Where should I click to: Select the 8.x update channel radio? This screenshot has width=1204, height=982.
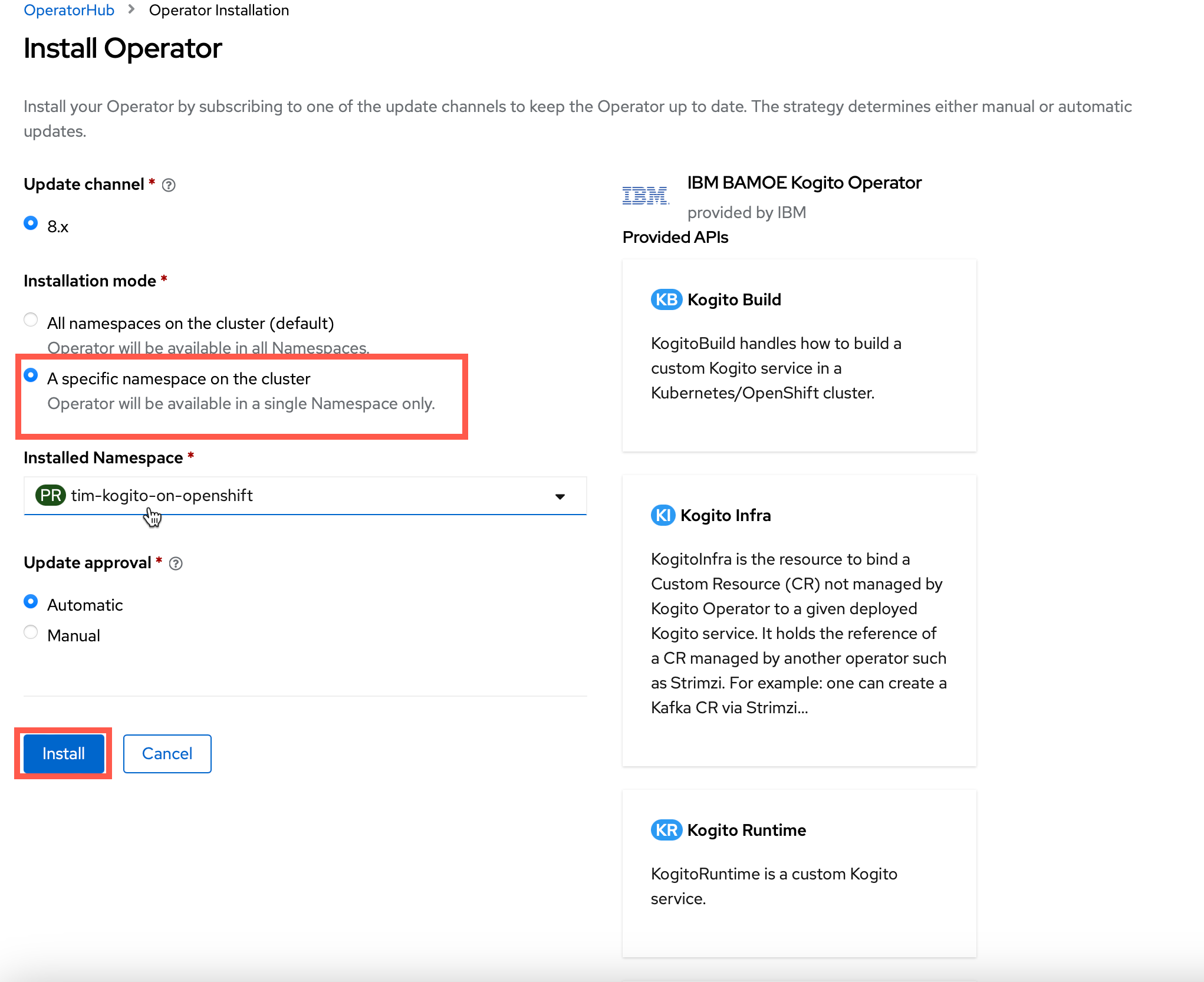coord(31,223)
